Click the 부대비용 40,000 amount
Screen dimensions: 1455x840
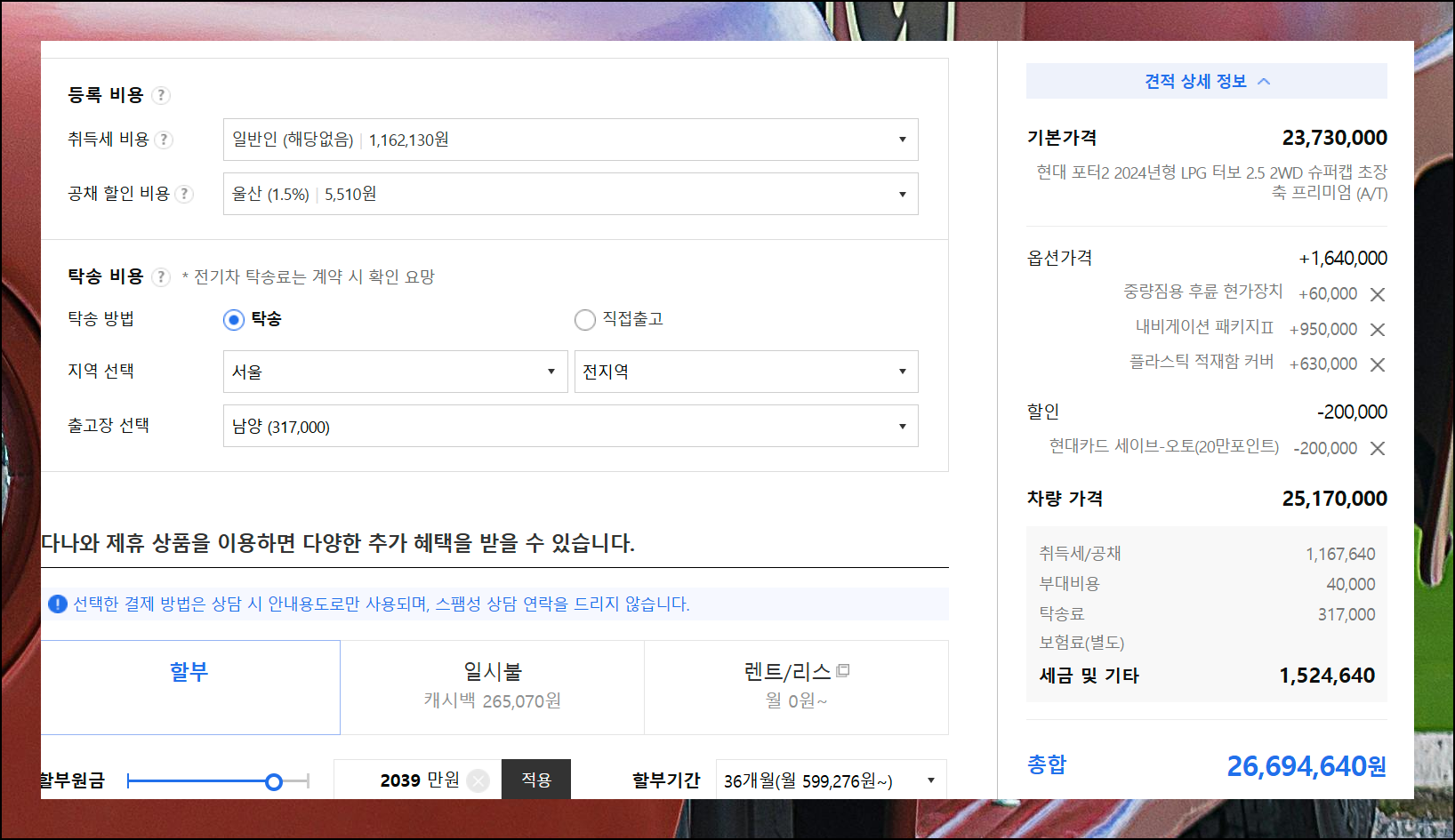pos(1350,585)
